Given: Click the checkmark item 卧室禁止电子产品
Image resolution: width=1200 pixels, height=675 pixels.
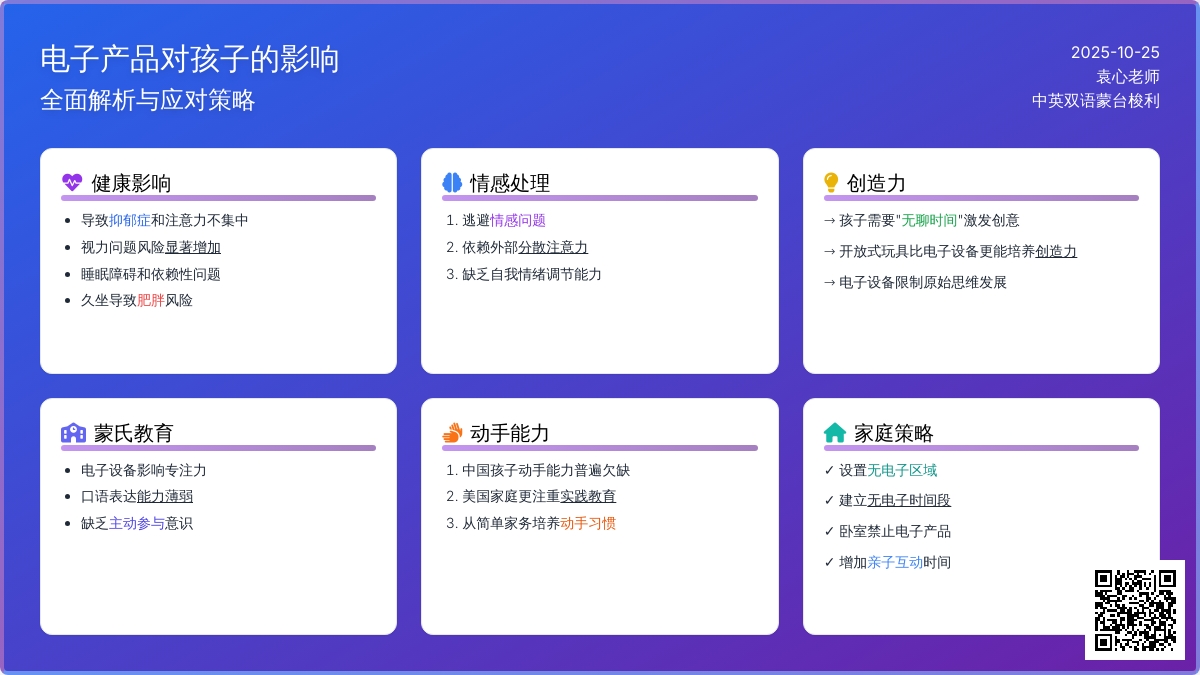Looking at the screenshot, I should (888, 531).
